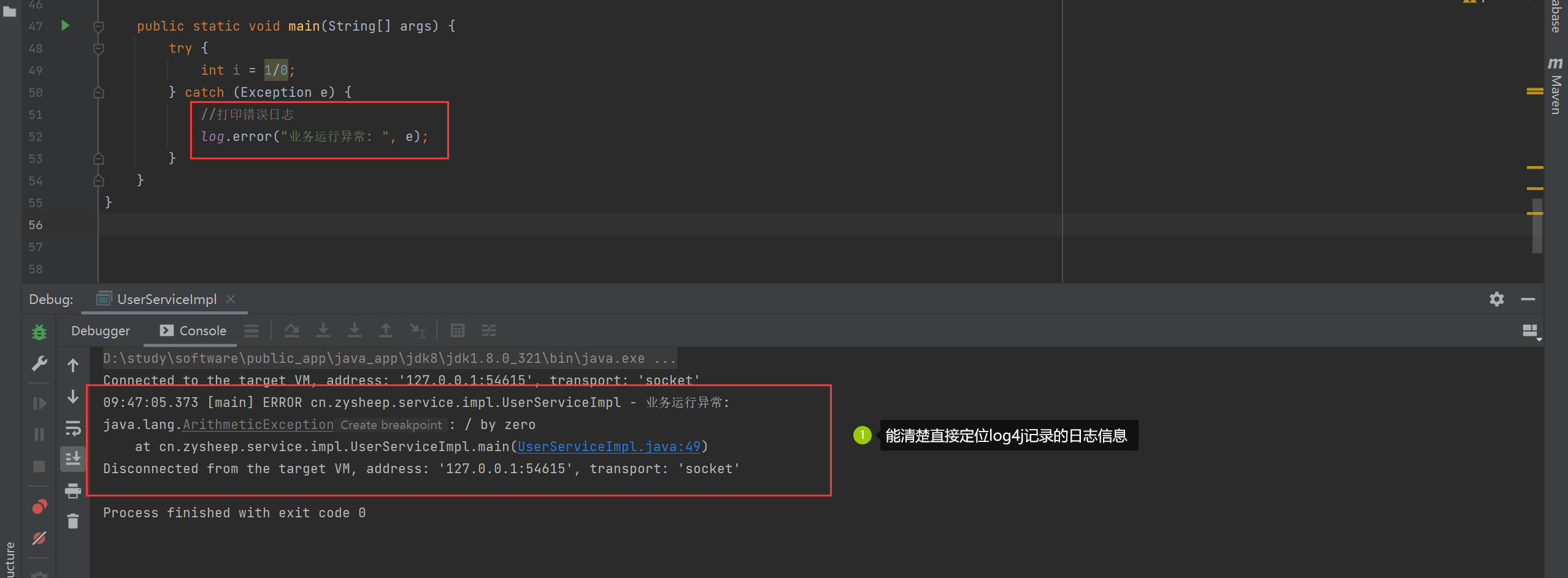Click fold end marker on line 53
Viewport: 1568px width, 578px height.
98,159
